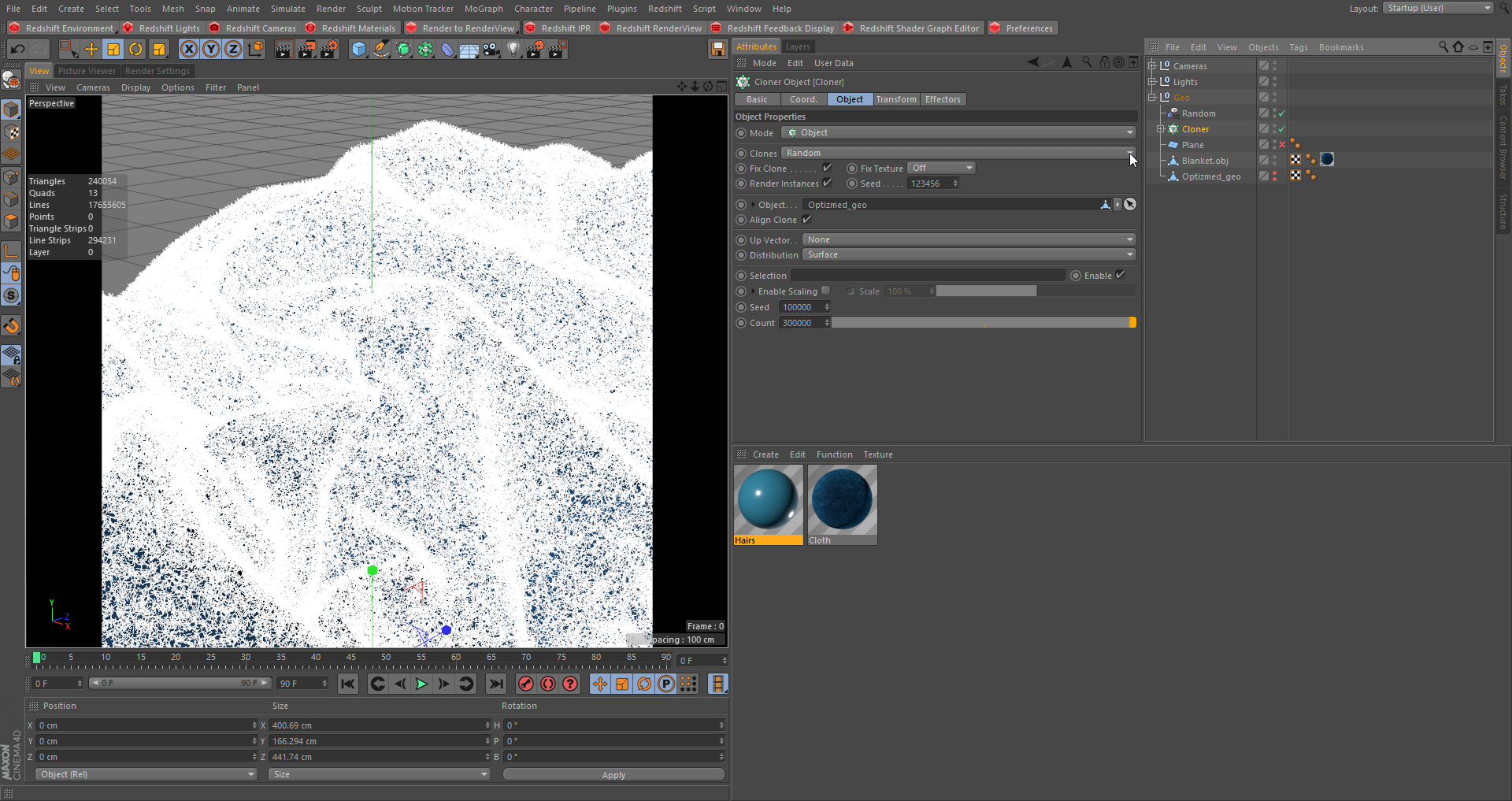Screen dimensions: 1512x801
Task: Toggle the Fix Clone checkbox
Action: pyautogui.click(x=827, y=168)
